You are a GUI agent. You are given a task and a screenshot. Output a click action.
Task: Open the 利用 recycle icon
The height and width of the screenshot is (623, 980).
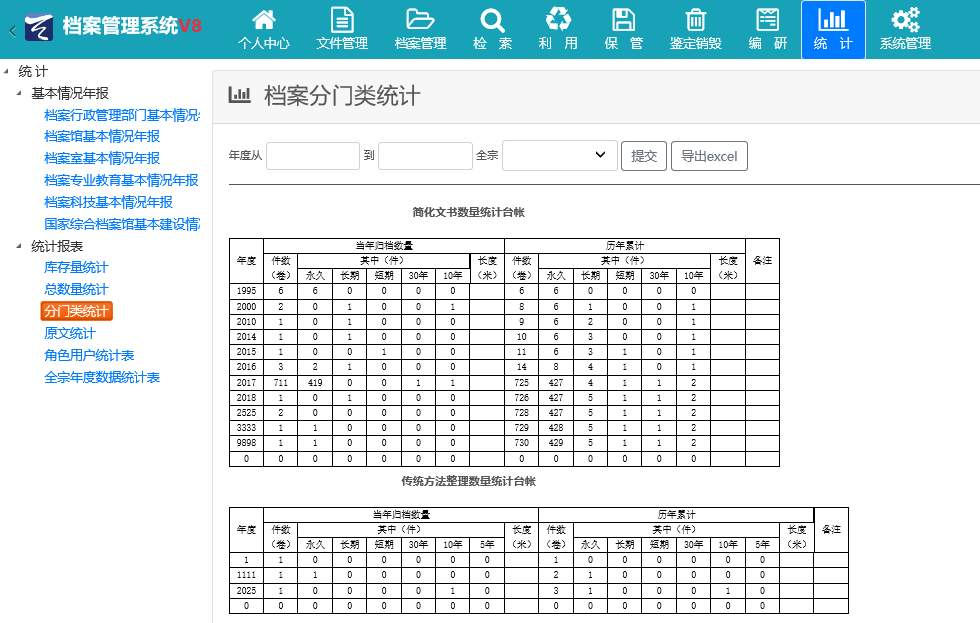coord(558,21)
